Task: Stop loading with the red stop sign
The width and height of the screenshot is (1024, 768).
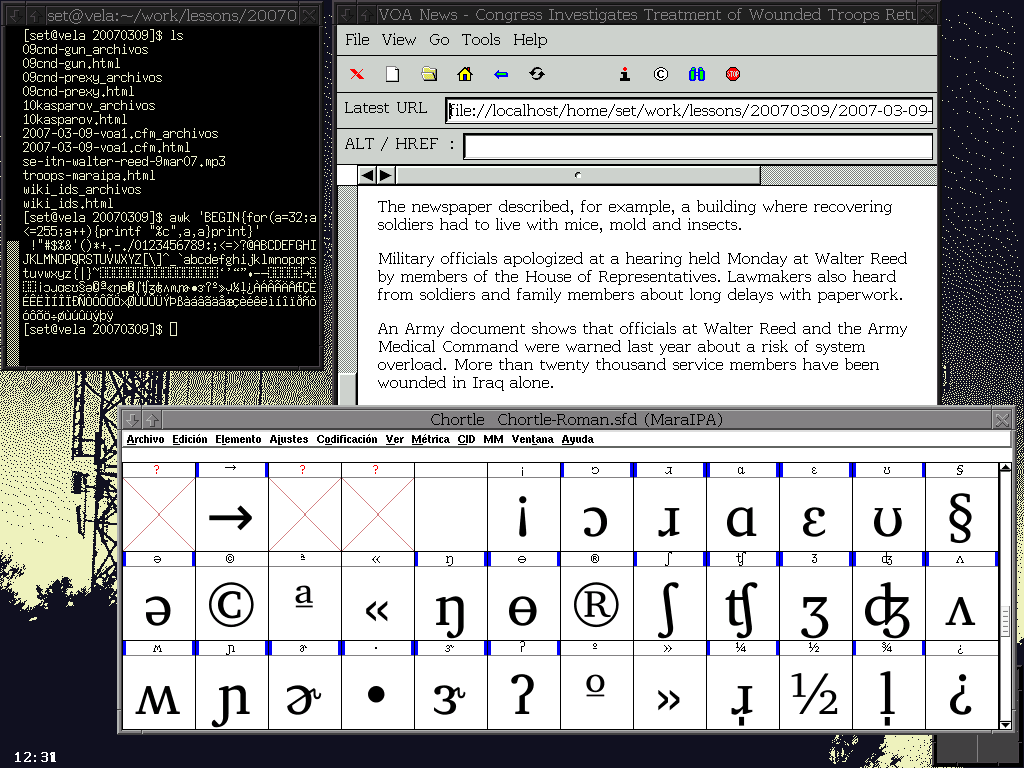Action: [x=733, y=74]
